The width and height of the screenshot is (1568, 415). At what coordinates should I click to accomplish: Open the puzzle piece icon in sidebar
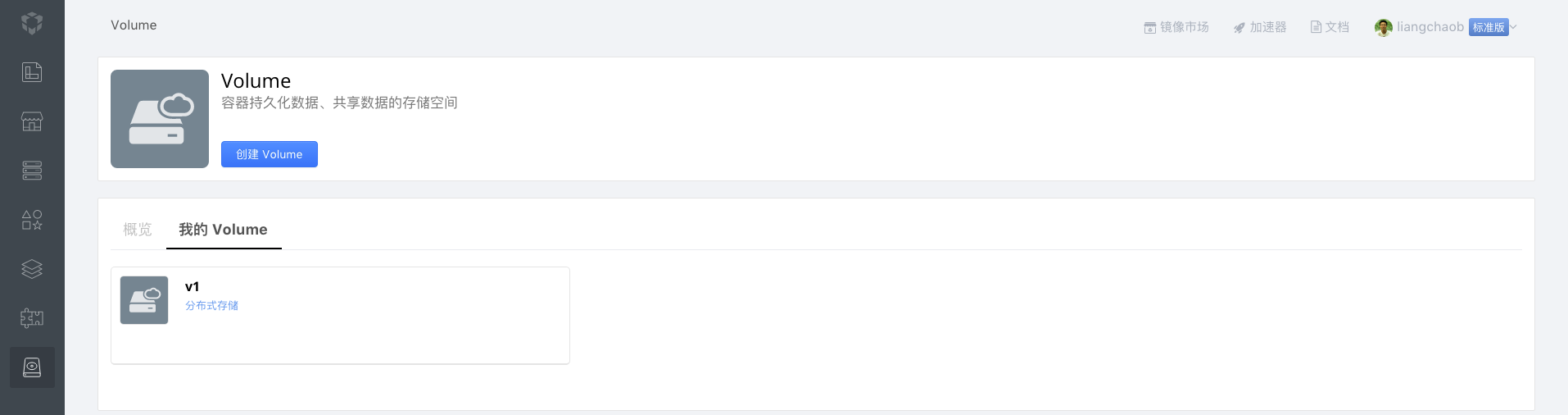click(32, 318)
